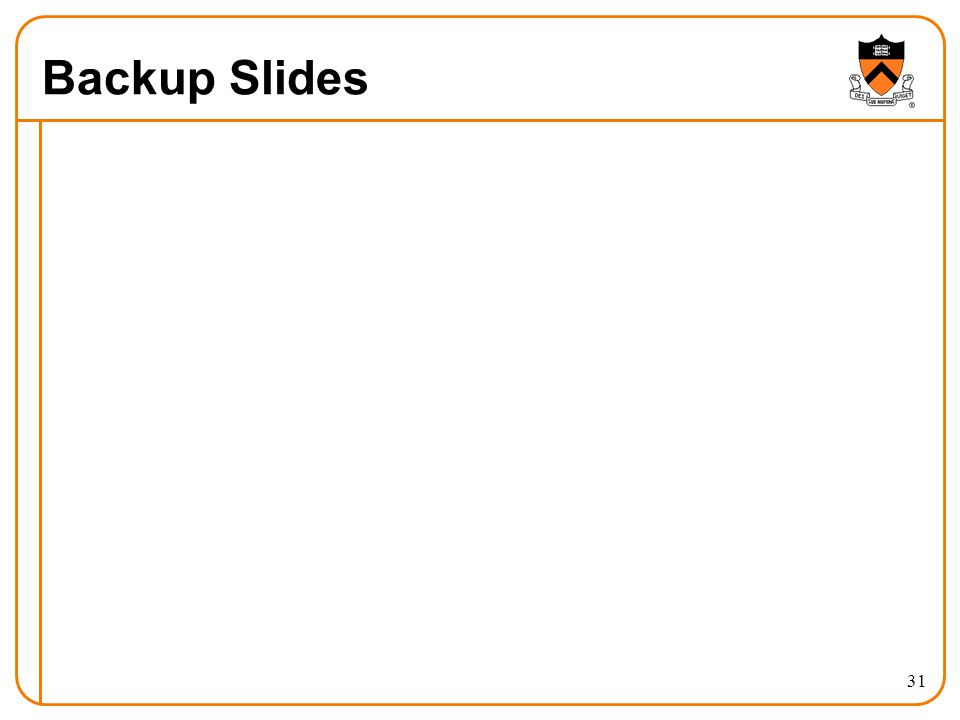This screenshot has height=720, width=960.
Task: Select the registered trademark symbol beside the crest
Action: coord(912,105)
